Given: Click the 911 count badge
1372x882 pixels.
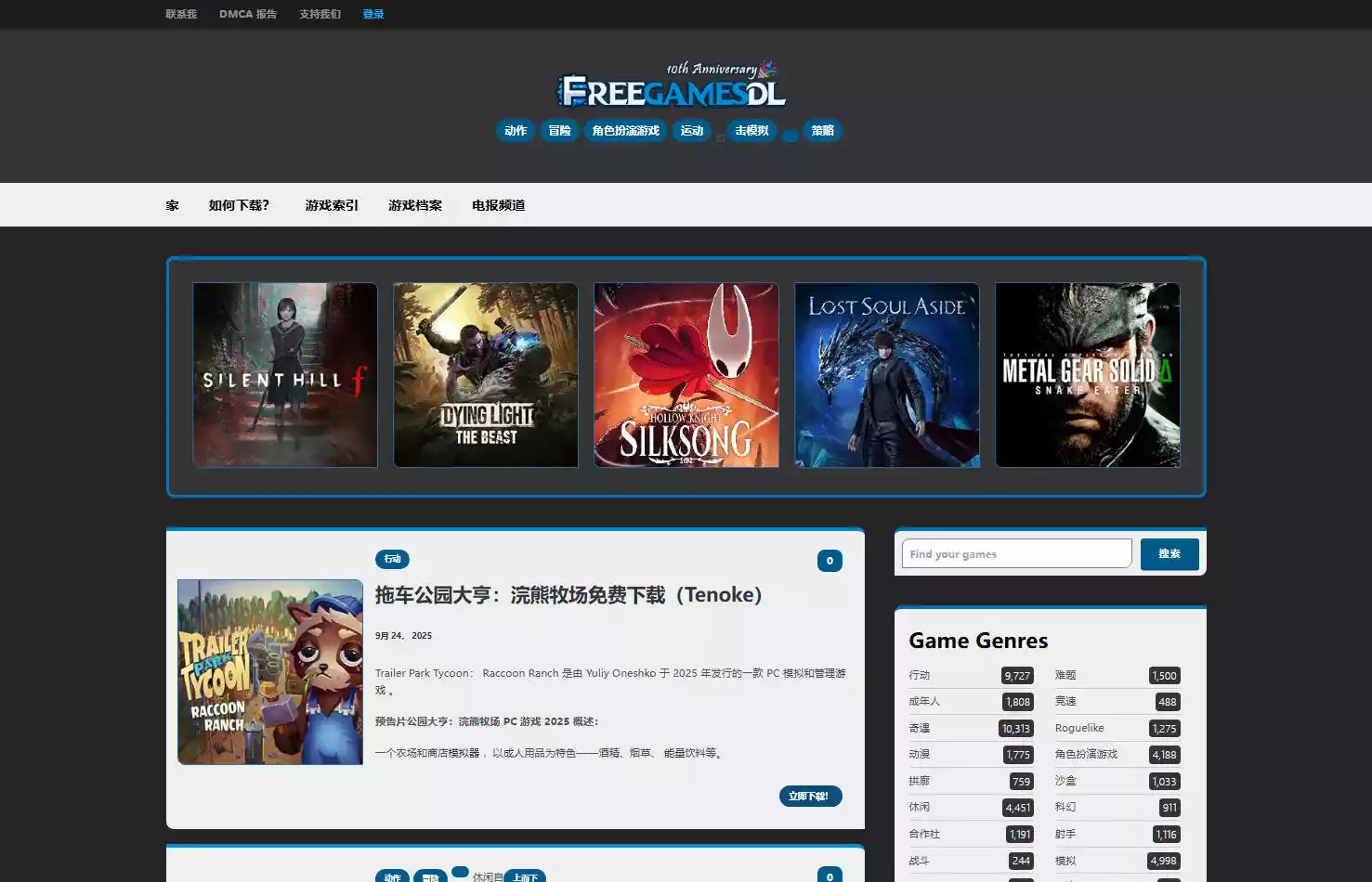Looking at the screenshot, I should (1169, 808).
